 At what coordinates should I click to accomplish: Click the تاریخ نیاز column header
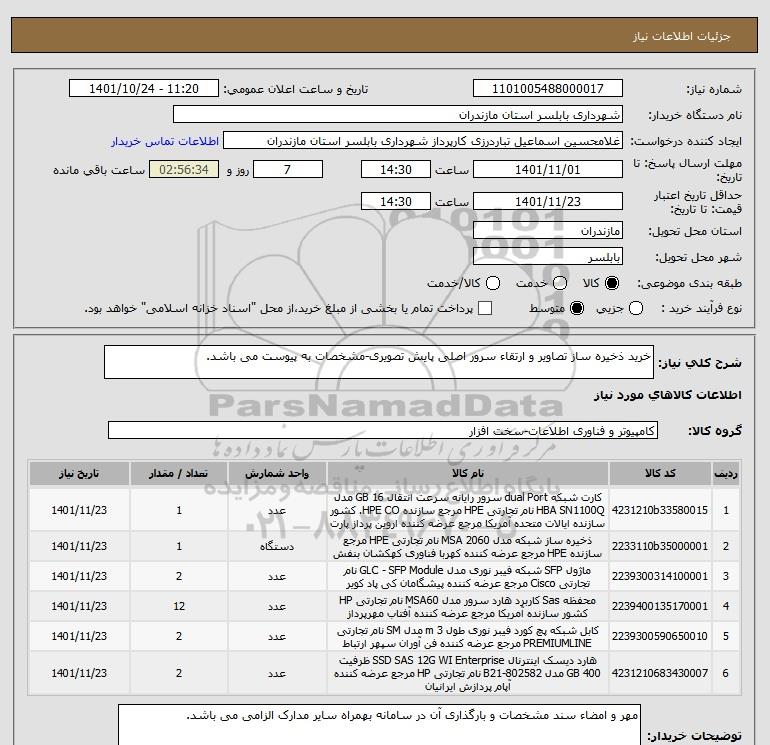(79, 473)
